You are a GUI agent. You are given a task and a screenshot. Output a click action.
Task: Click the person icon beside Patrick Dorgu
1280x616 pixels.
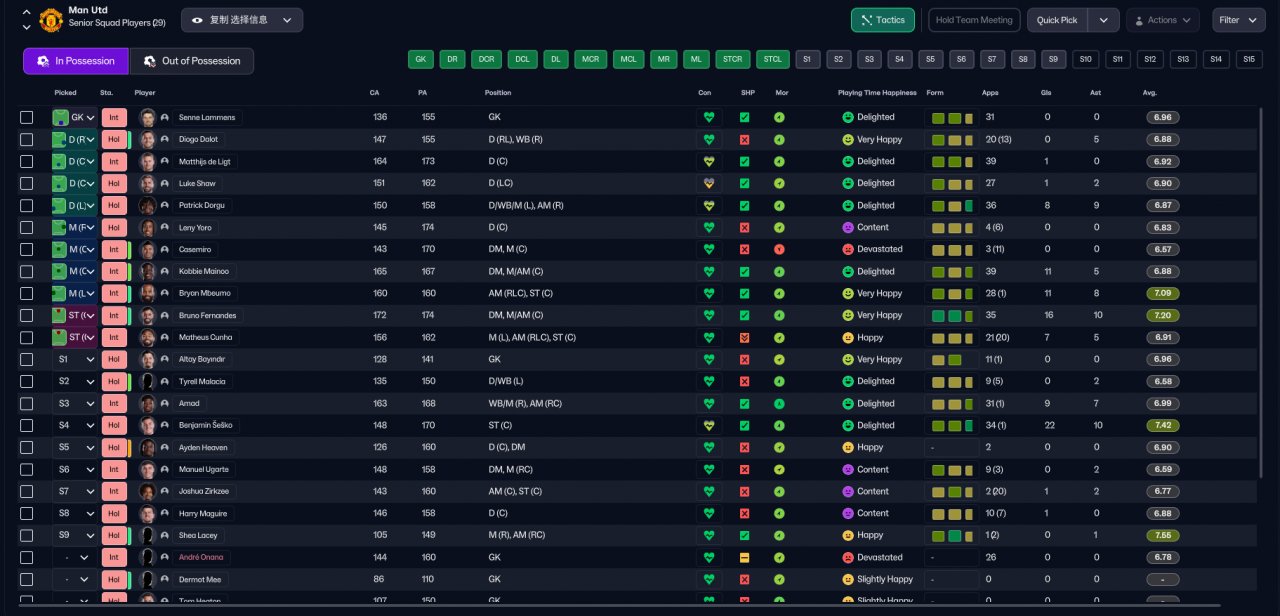pyautogui.click(x=165, y=205)
